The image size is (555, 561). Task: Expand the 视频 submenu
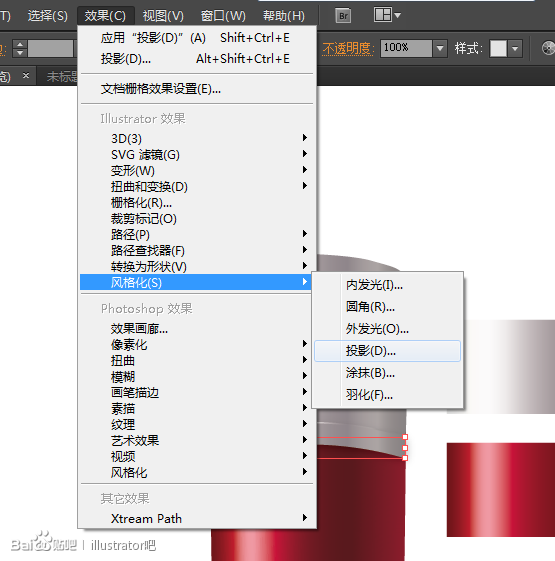pos(196,456)
